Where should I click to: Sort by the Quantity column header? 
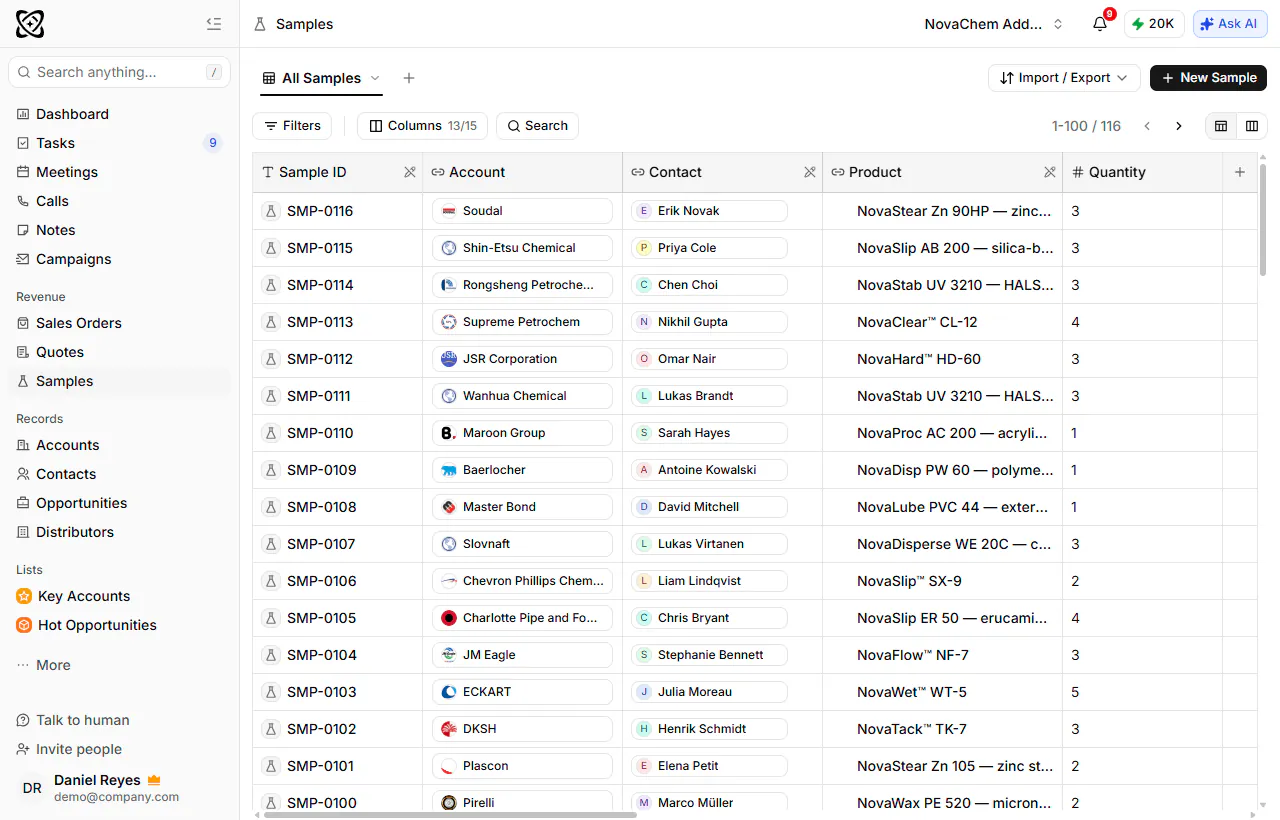(1143, 172)
